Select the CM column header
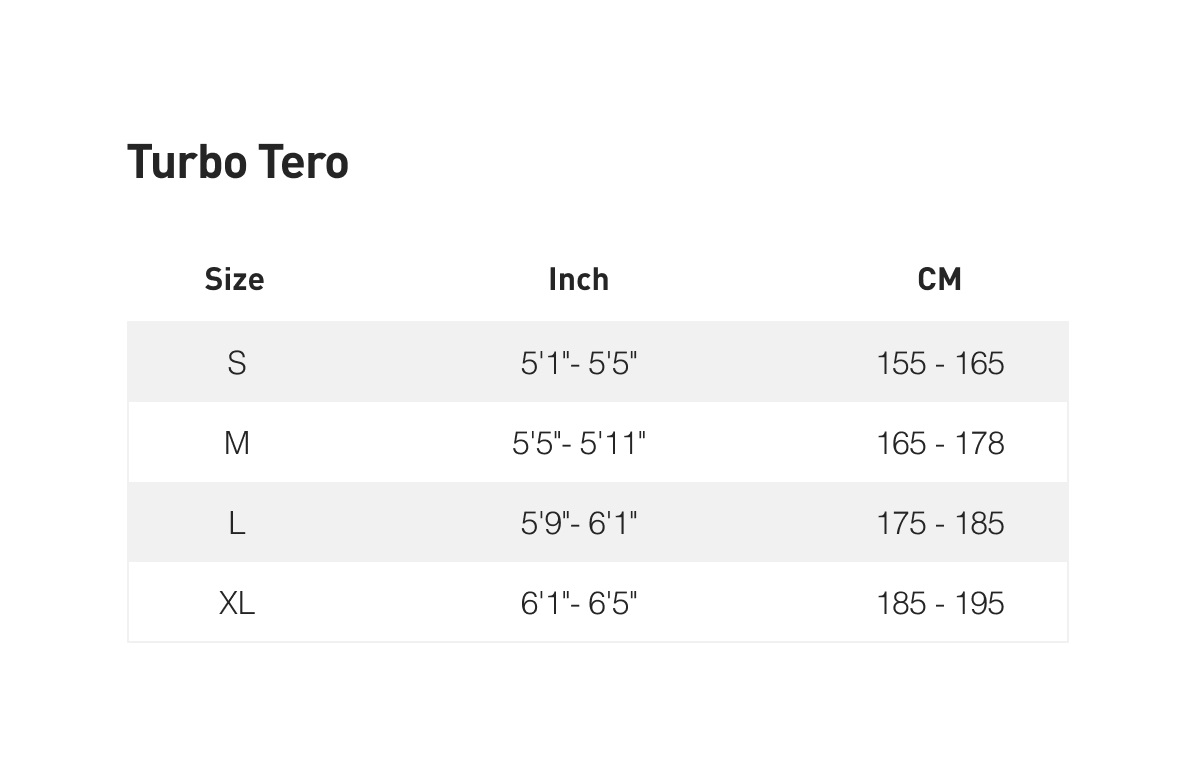Viewport: 1194px width, 782px height. tap(940, 279)
